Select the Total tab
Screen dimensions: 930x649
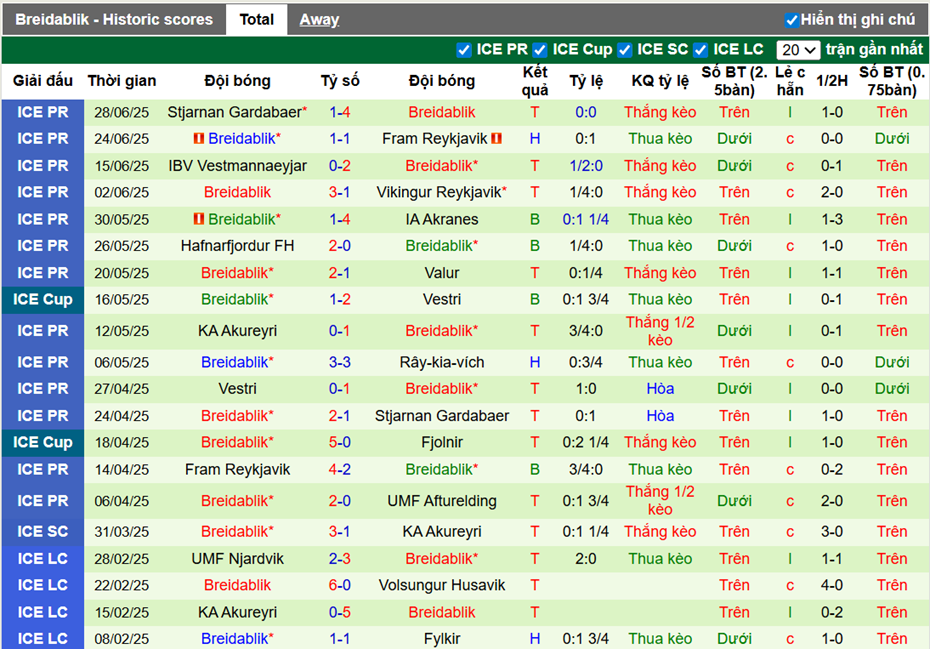pos(256,20)
